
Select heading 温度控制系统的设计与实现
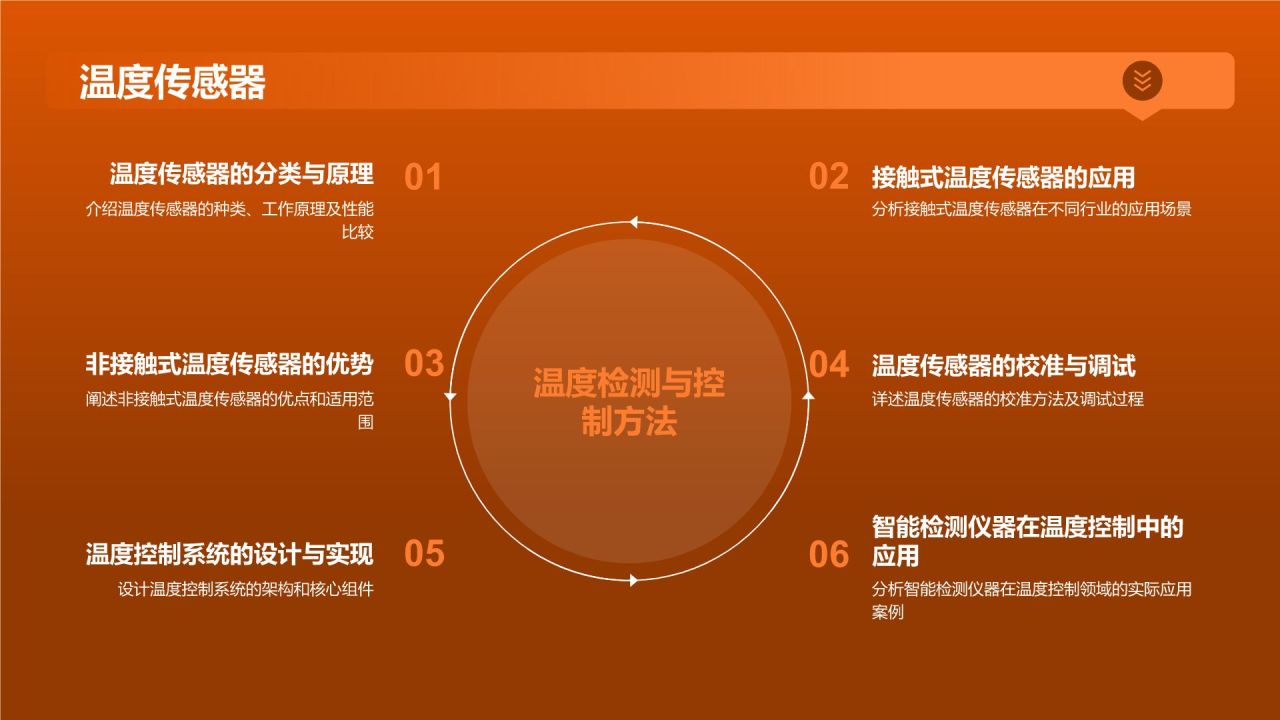pos(229,553)
